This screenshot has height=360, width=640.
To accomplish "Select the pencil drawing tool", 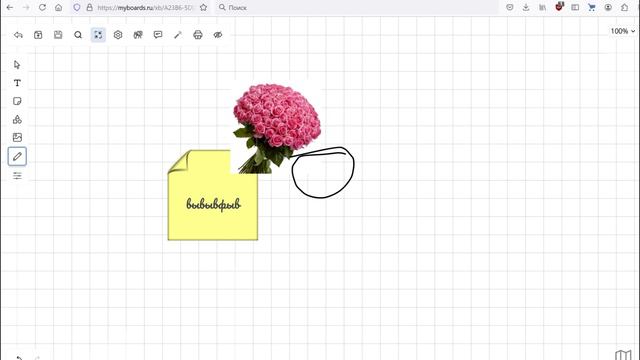I will 17,156.
